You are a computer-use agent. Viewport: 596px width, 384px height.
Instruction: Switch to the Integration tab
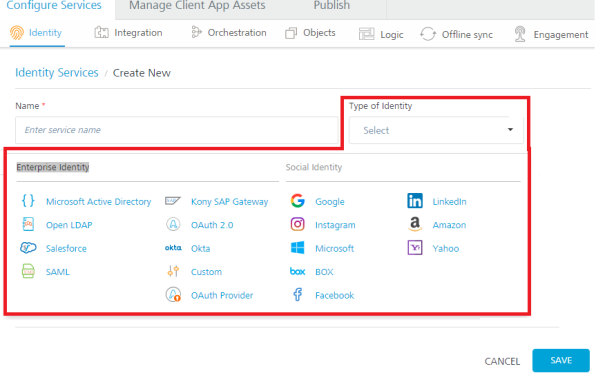[x=128, y=33]
